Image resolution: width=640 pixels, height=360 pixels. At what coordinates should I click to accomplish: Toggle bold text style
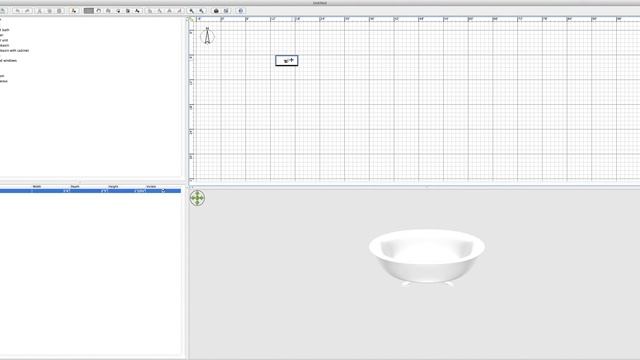point(169,11)
